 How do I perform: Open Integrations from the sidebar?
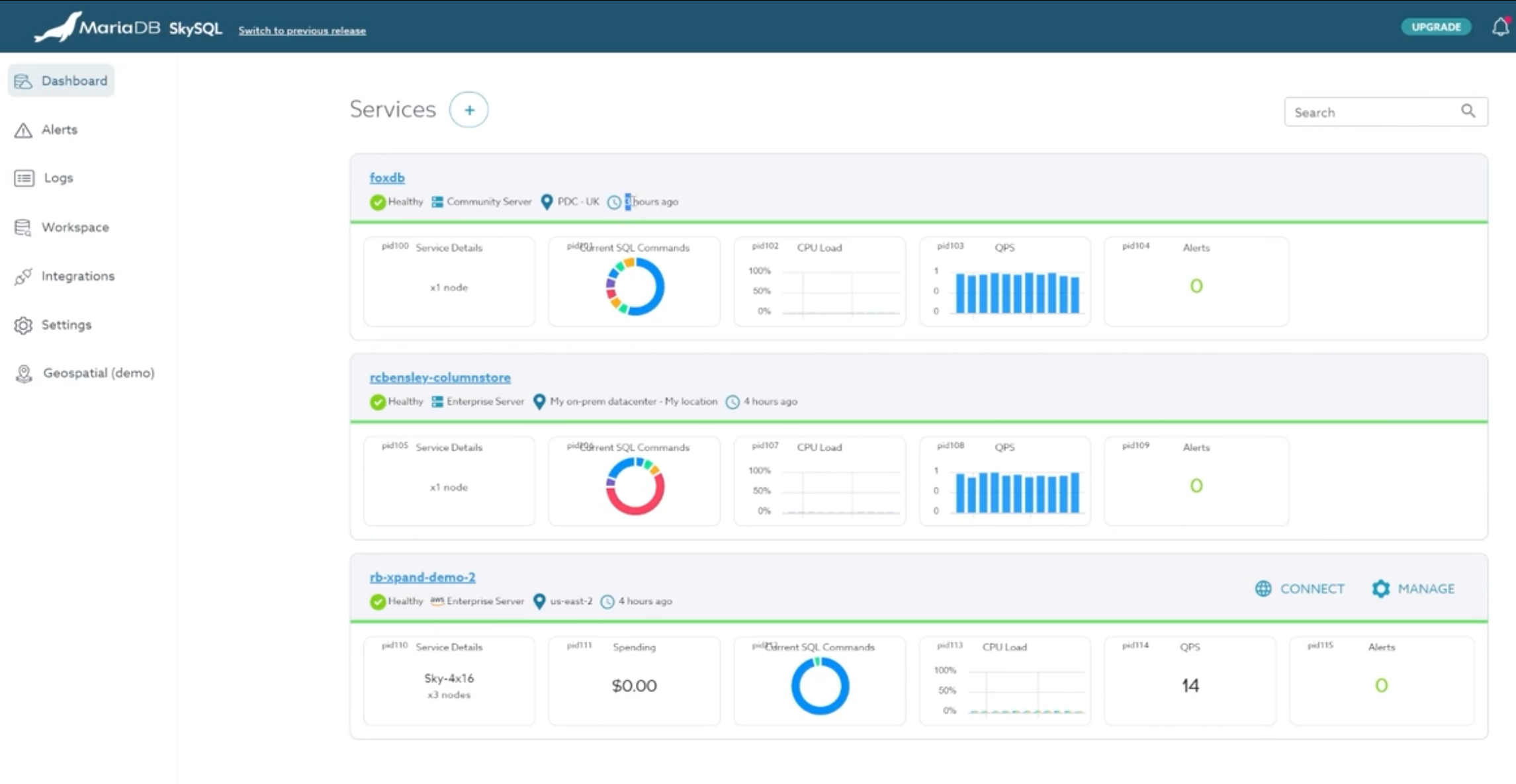pos(24,276)
